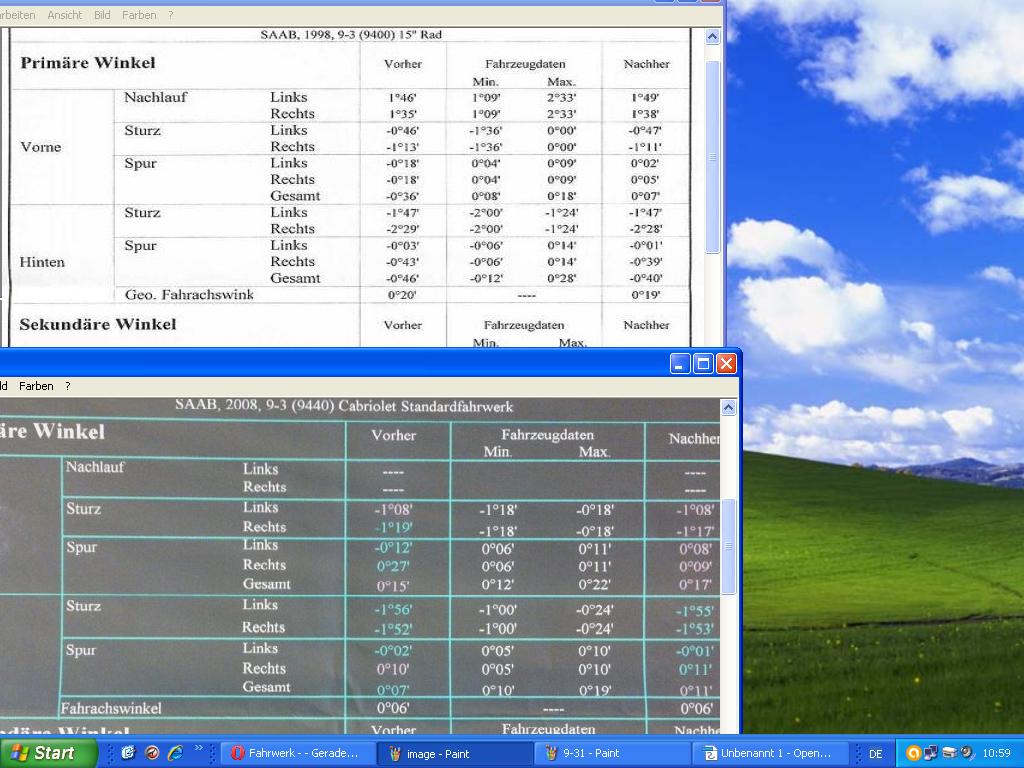This screenshot has height=768, width=1024.
Task: Open Ansicht menu in upper Paint window
Action: pos(65,14)
